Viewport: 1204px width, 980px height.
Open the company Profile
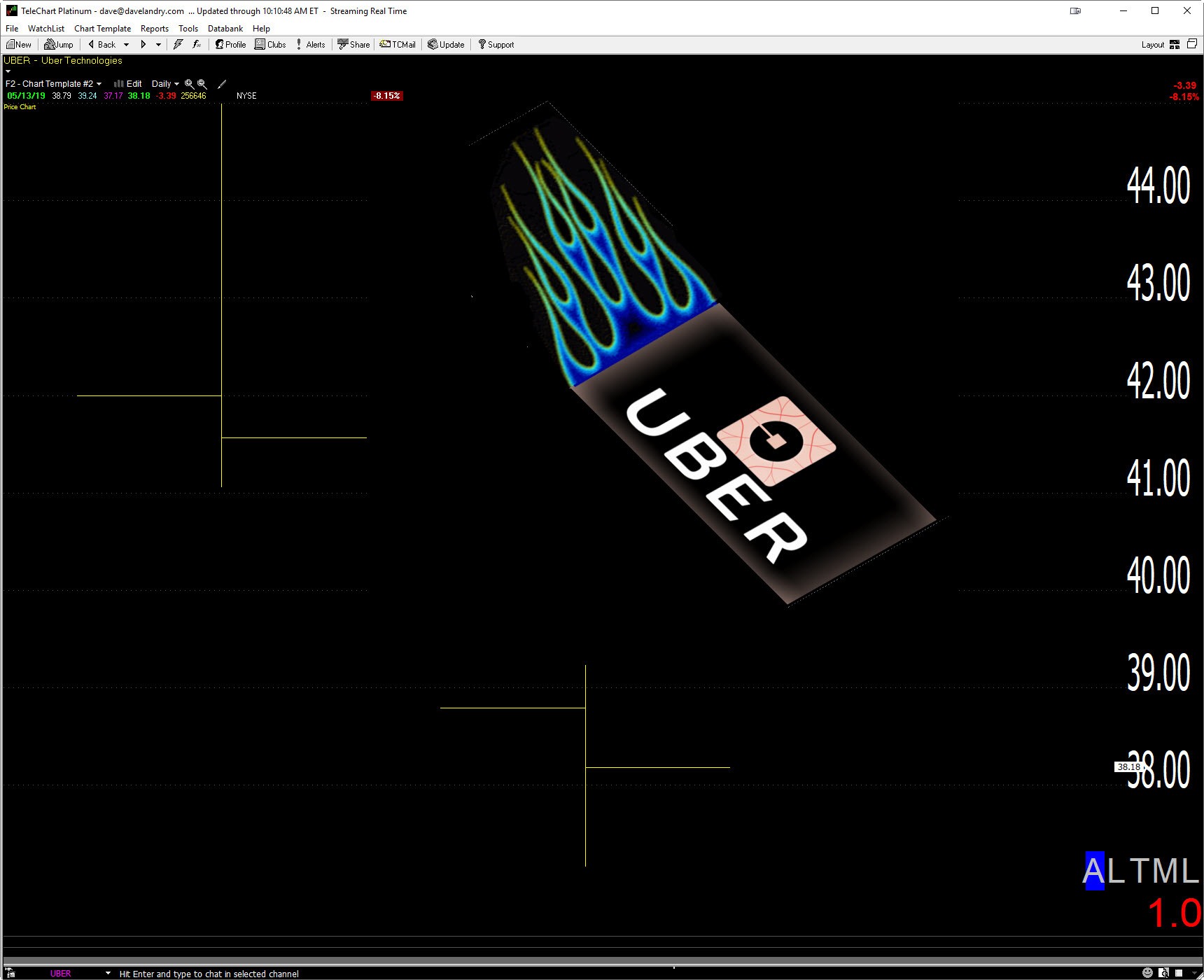pos(230,44)
